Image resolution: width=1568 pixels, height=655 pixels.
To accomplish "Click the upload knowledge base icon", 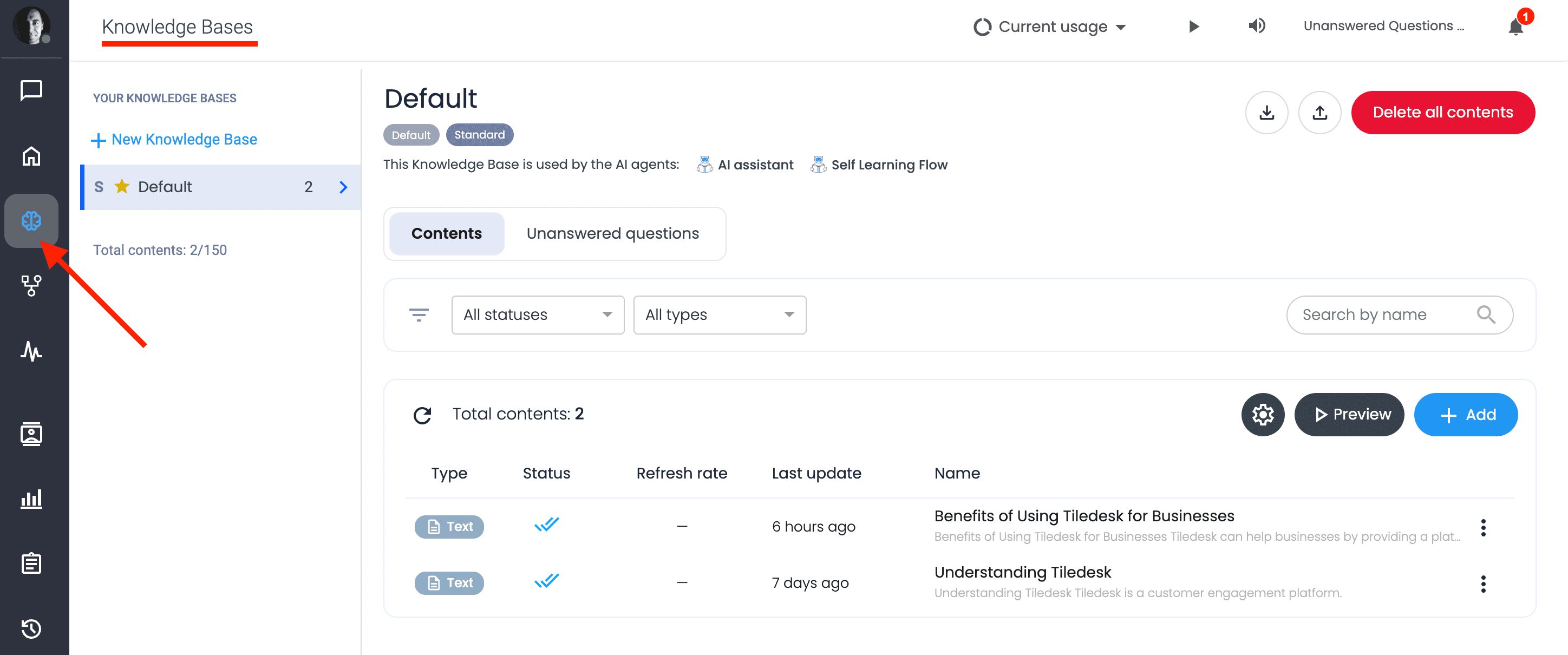I will pyautogui.click(x=1319, y=113).
